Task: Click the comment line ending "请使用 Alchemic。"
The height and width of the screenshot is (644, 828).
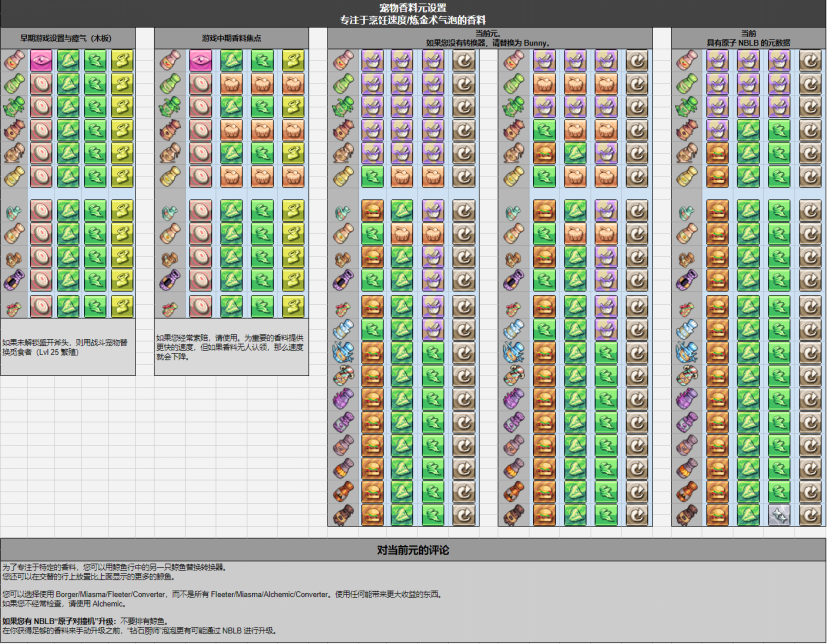Action: (x=64, y=603)
